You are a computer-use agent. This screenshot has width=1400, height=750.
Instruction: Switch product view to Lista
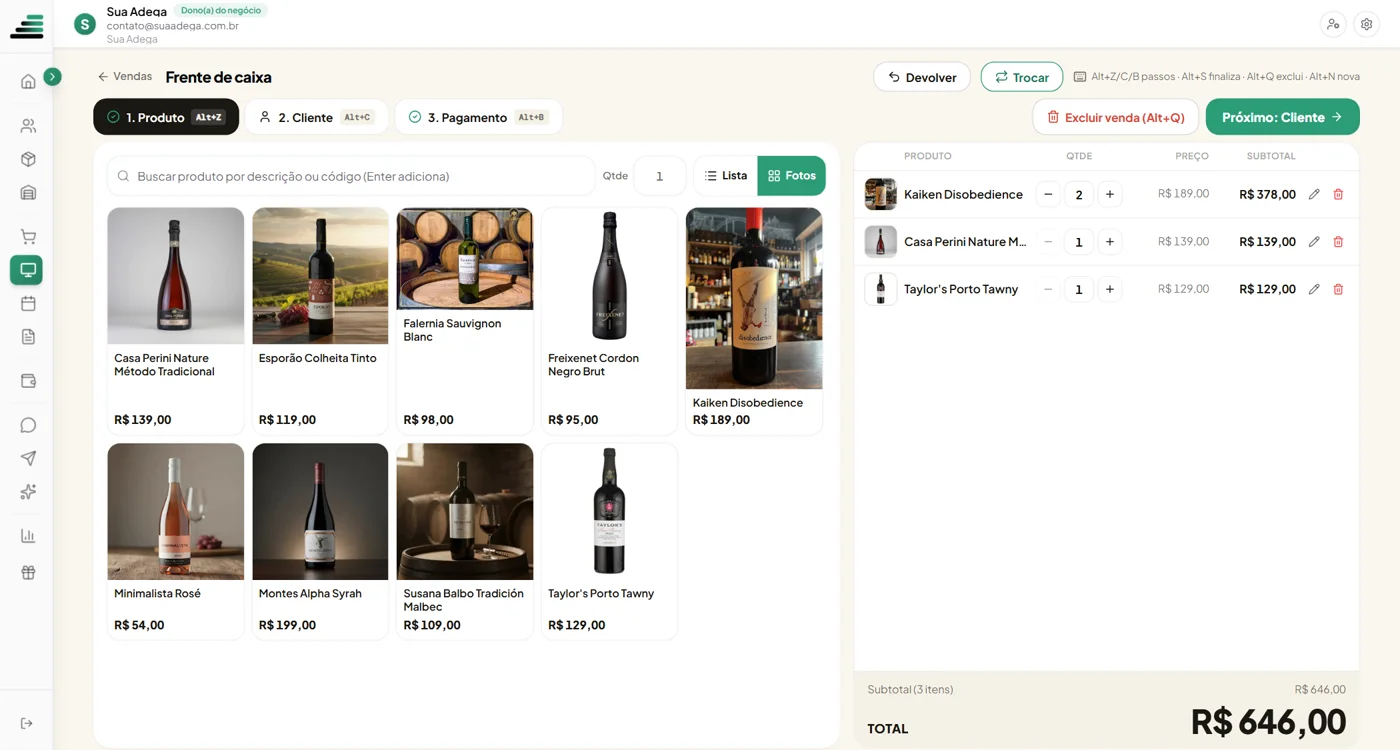coord(725,176)
